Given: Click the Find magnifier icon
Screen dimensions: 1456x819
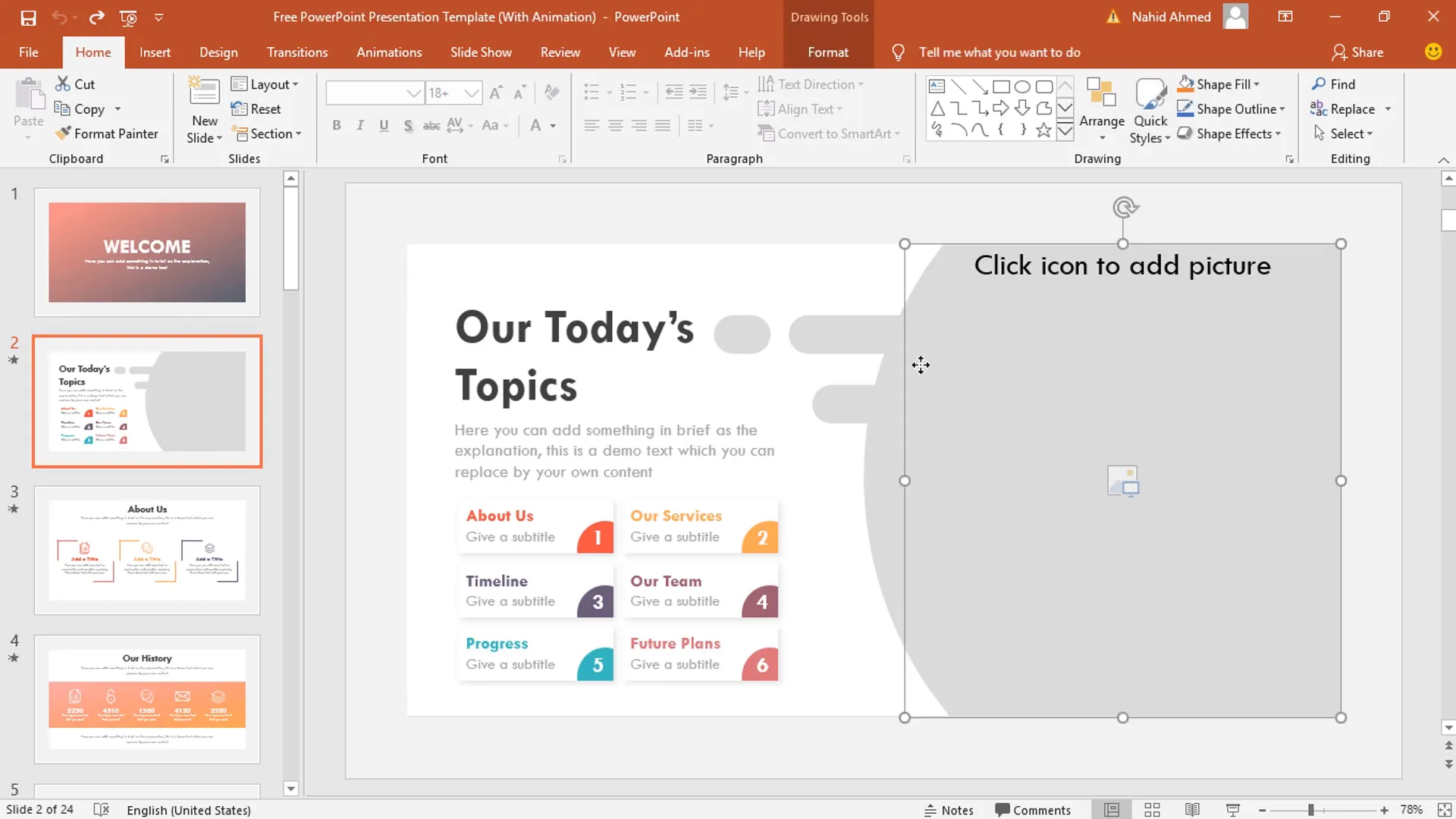Looking at the screenshot, I should [1319, 84].
